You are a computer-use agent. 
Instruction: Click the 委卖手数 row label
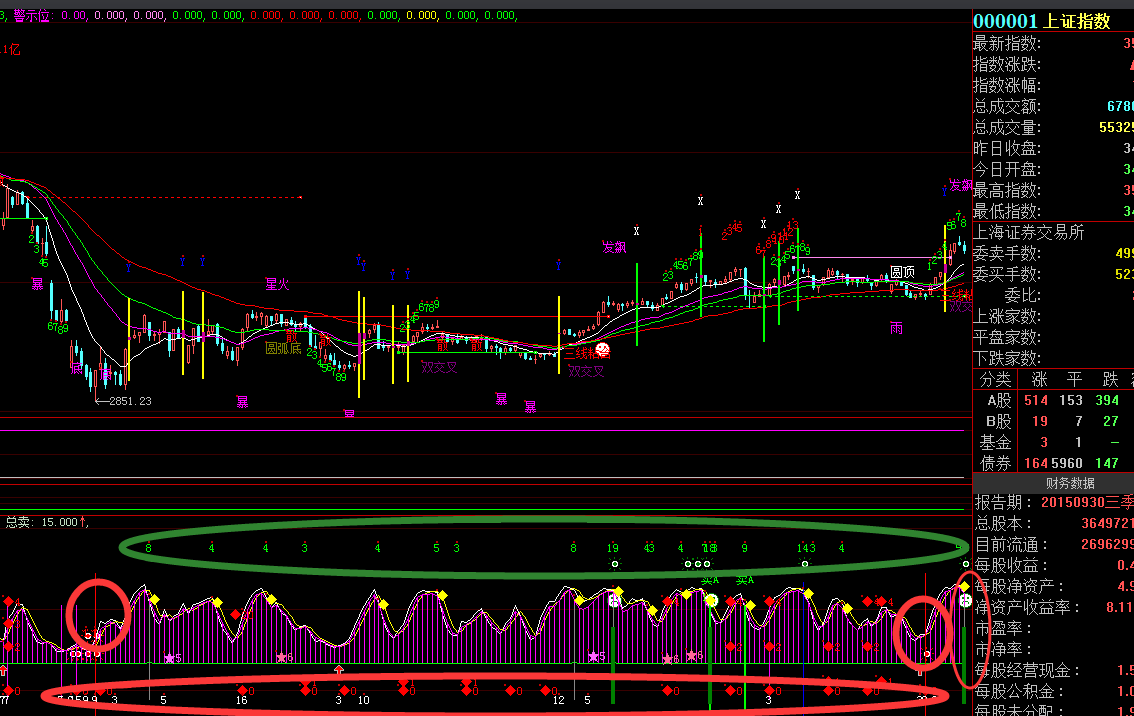[1007, 254]
